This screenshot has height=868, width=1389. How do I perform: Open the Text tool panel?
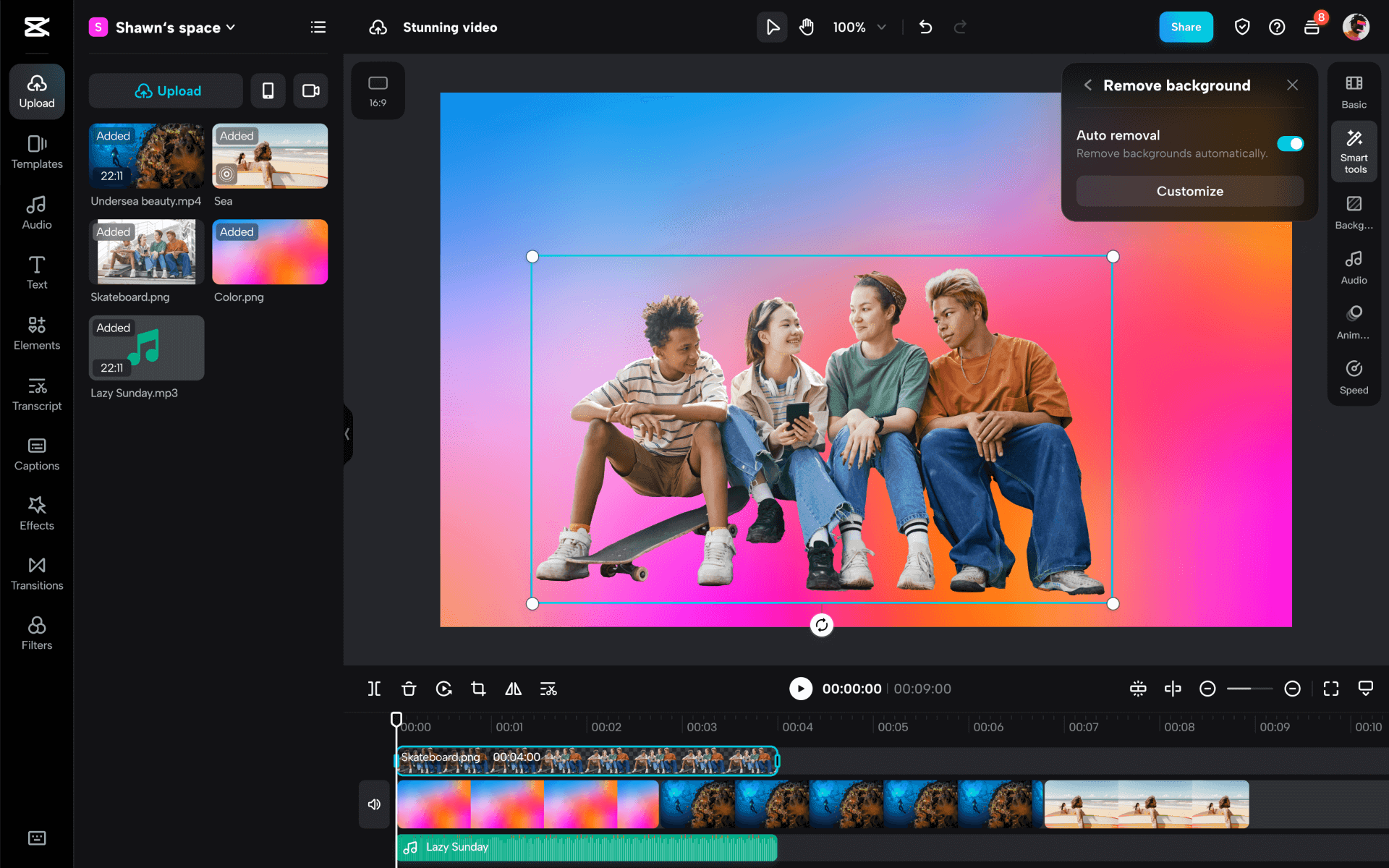pyautogui.click(x=36, y=271)
